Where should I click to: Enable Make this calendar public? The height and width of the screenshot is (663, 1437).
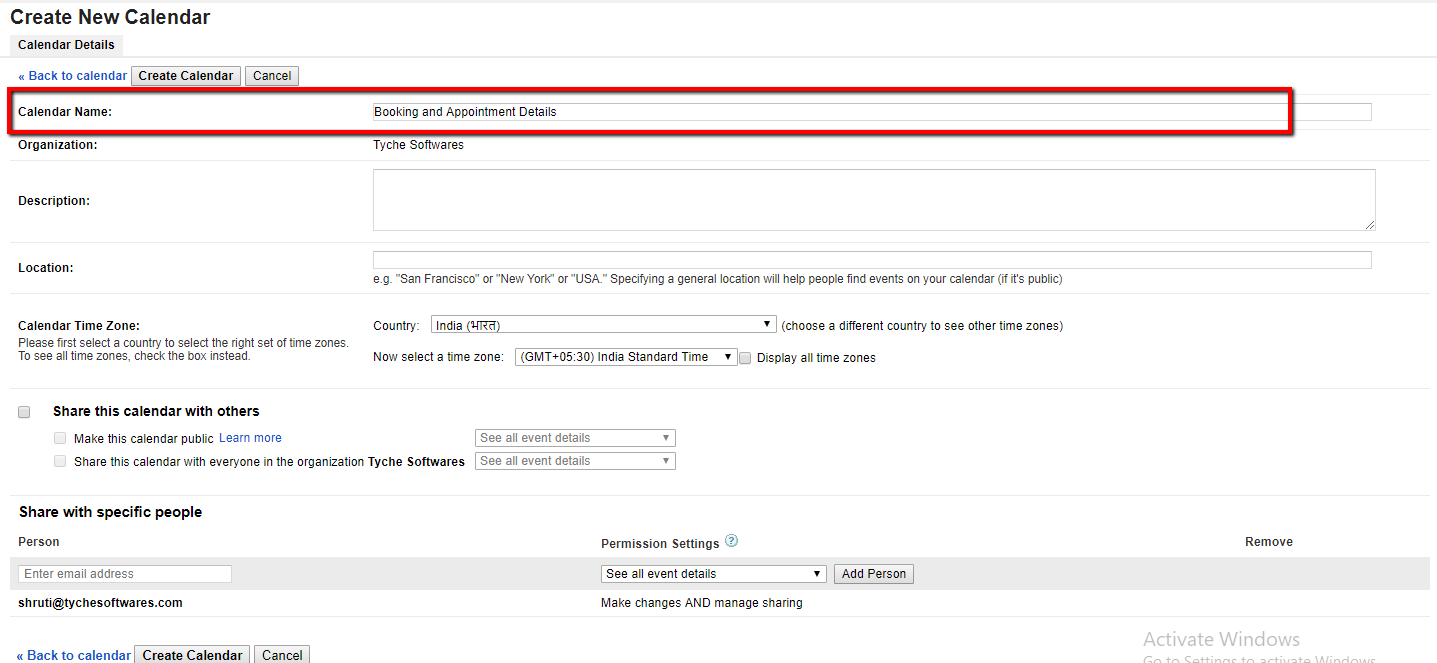click(60, 437)
